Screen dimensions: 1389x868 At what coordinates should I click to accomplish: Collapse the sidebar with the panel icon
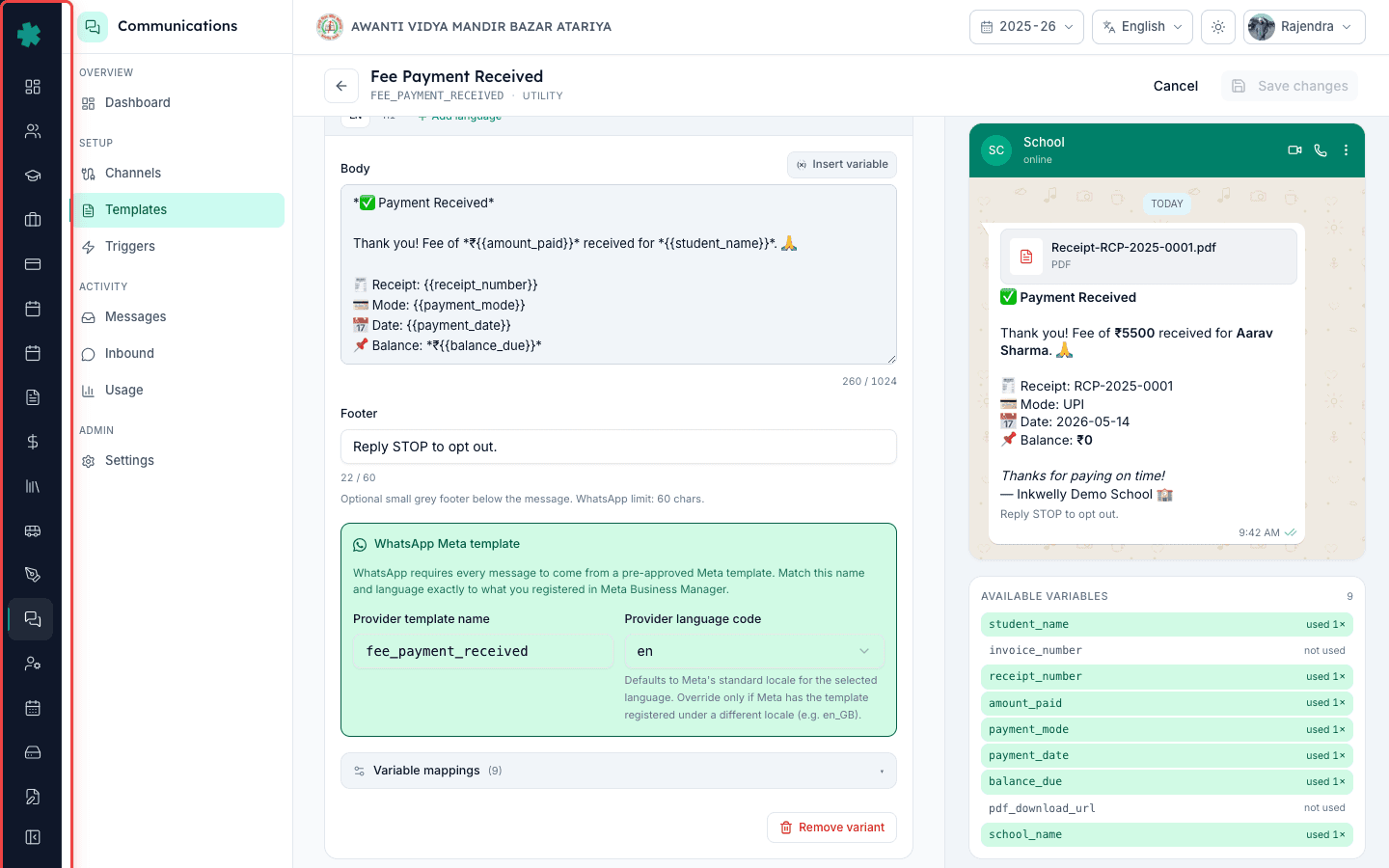click(33, 837)
